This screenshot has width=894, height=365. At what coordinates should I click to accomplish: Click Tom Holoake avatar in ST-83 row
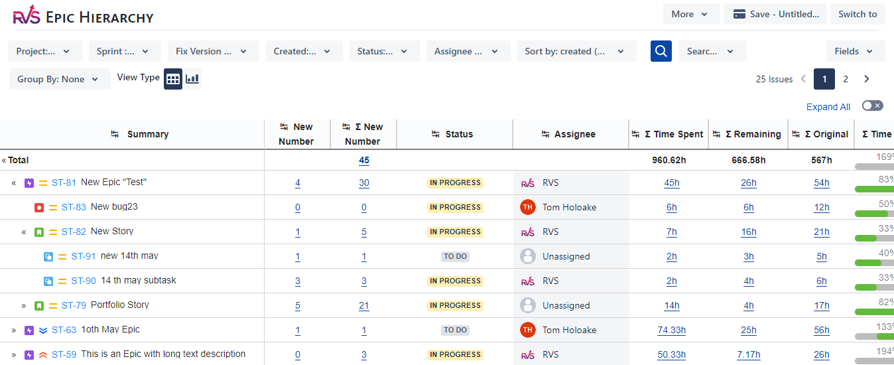[x=528, y=208]
